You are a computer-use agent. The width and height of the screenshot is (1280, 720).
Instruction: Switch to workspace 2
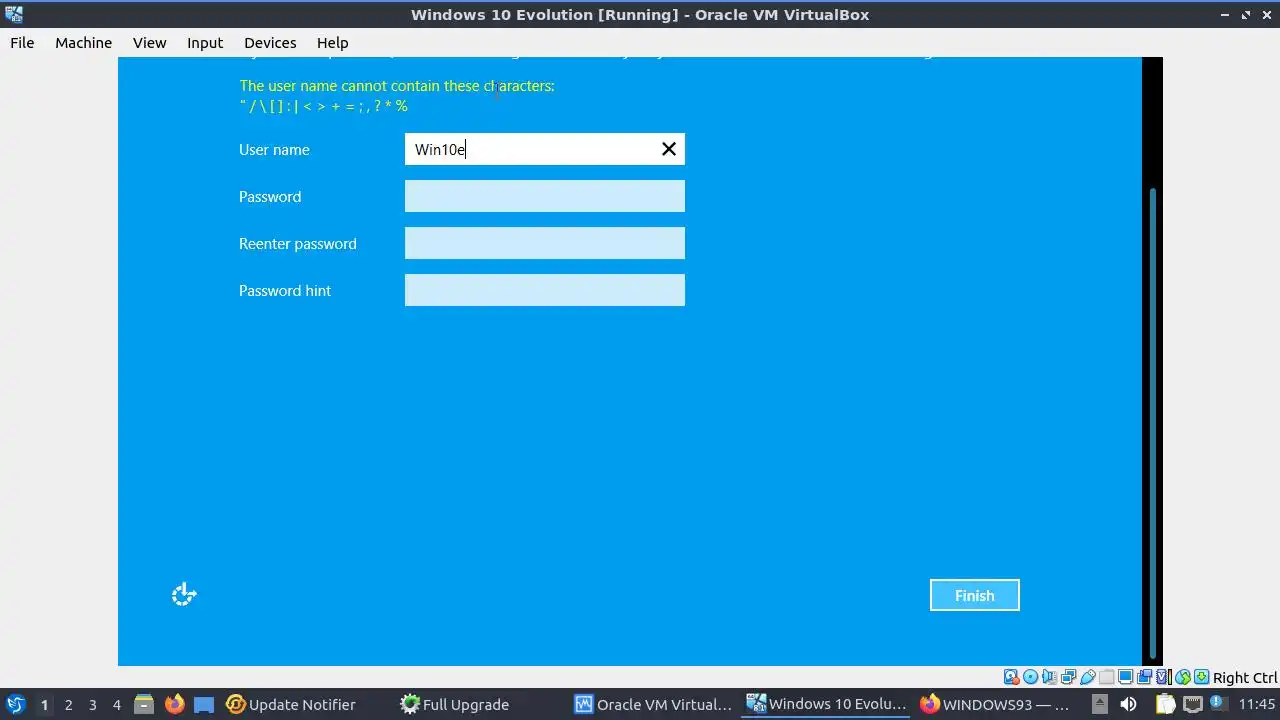pos(68,704)
